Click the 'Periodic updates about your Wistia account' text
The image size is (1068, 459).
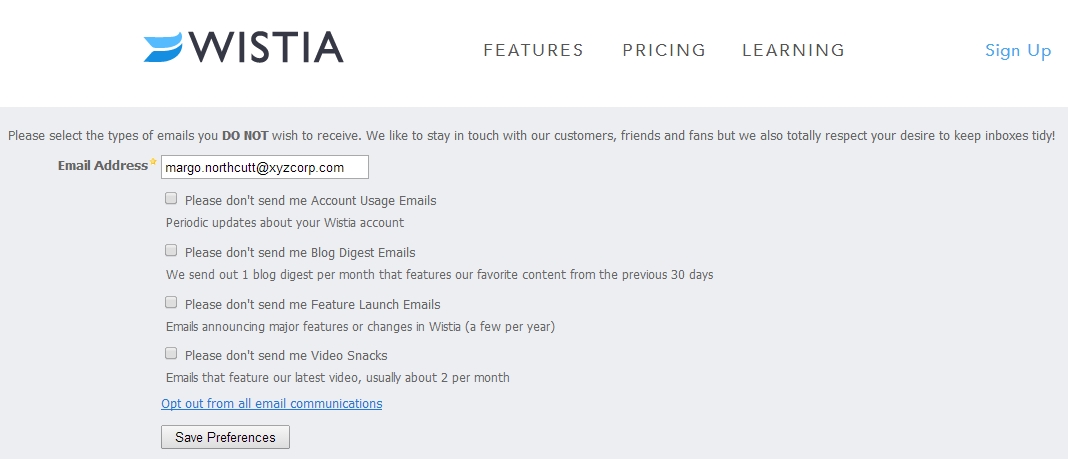point(285,223)
